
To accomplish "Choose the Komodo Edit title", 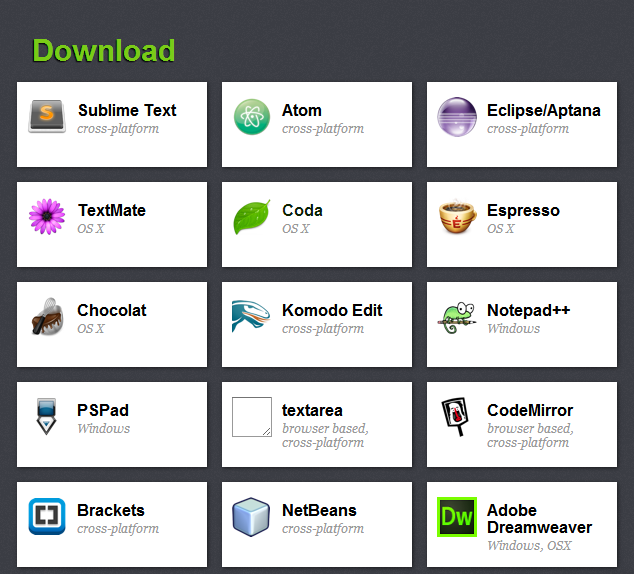I will (332, 310).
